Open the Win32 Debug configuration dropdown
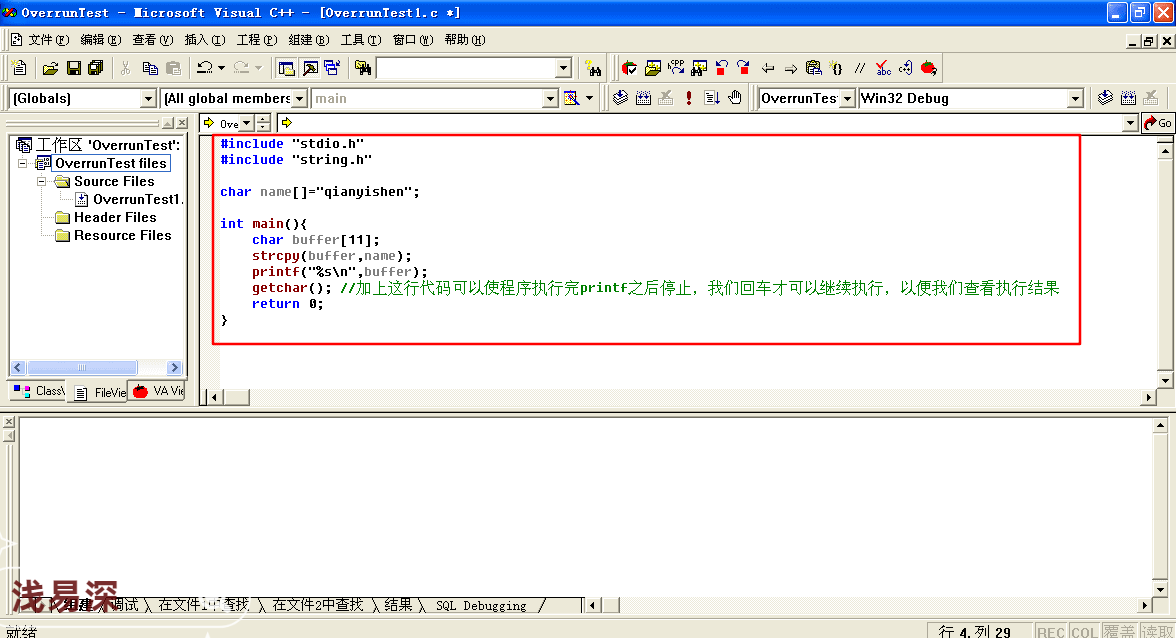The image size is (1176, 638). tap(1076, 98)
